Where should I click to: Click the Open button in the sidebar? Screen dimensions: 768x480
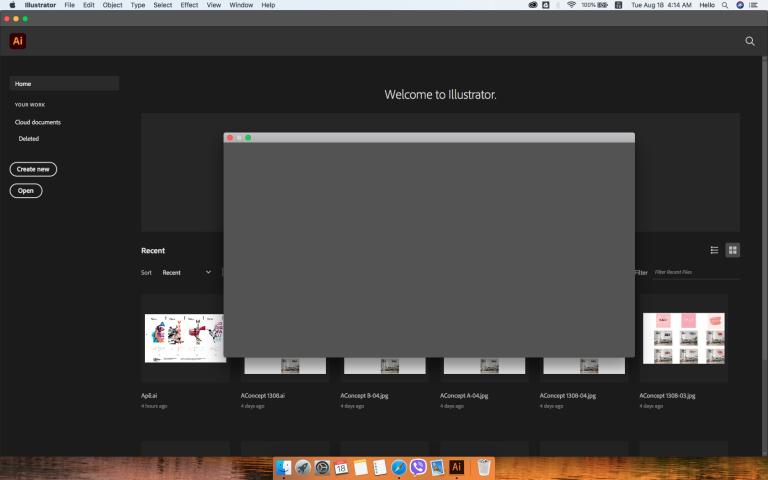(x=26, y=191)
